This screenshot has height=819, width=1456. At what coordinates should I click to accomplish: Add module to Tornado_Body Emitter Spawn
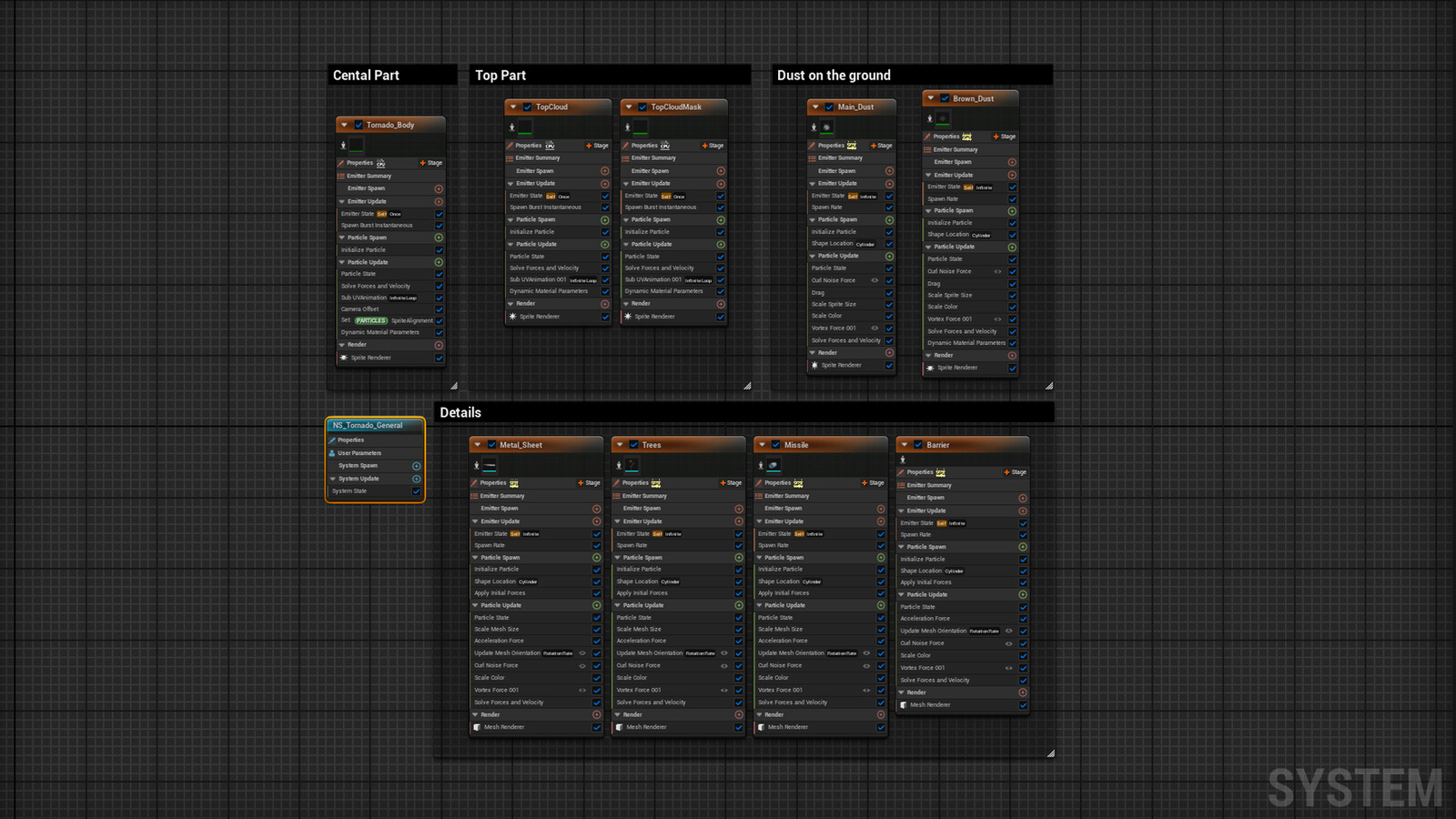[439, 188]
